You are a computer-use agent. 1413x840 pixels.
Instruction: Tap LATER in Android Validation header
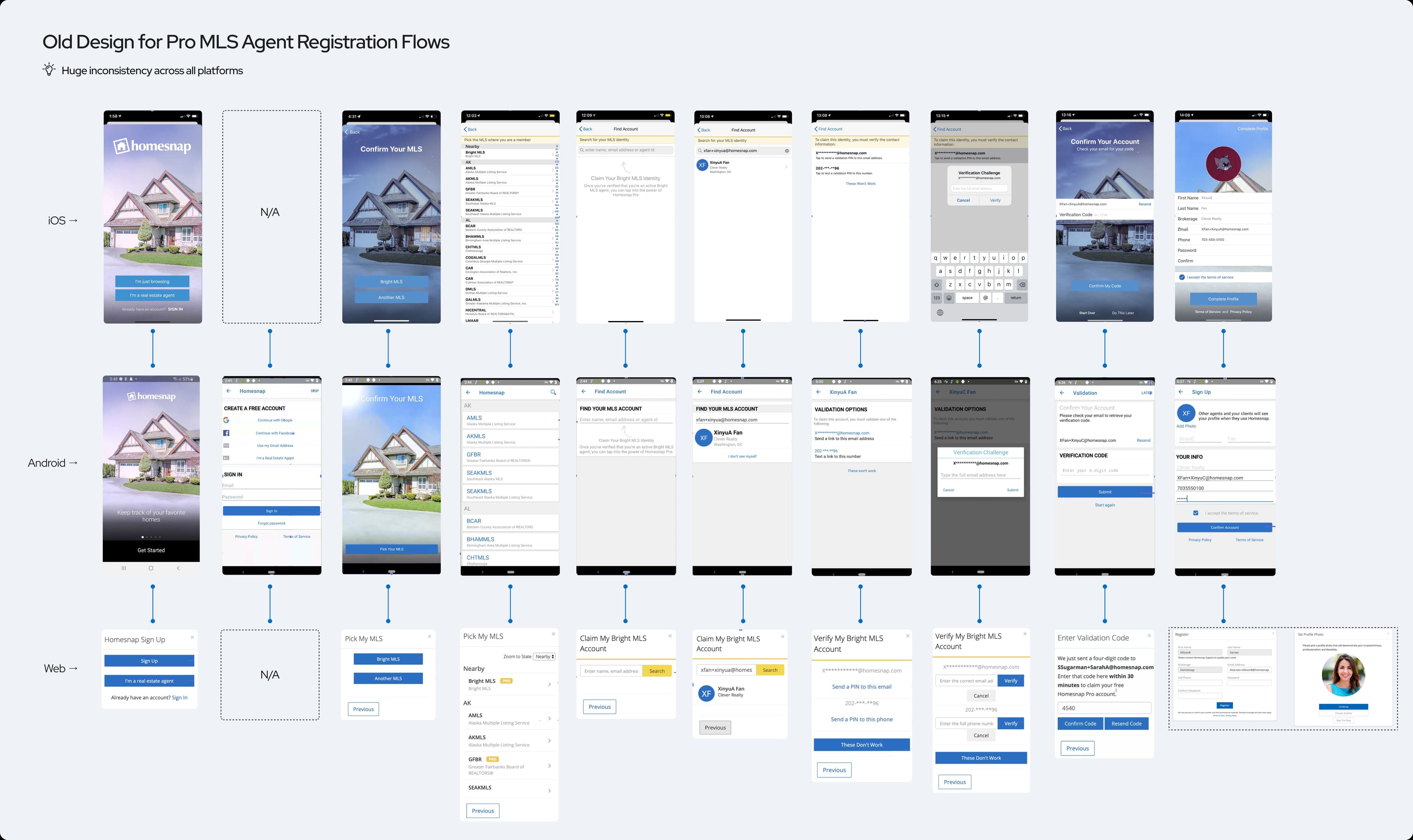pyautogui.click(x=1146, y=393)
